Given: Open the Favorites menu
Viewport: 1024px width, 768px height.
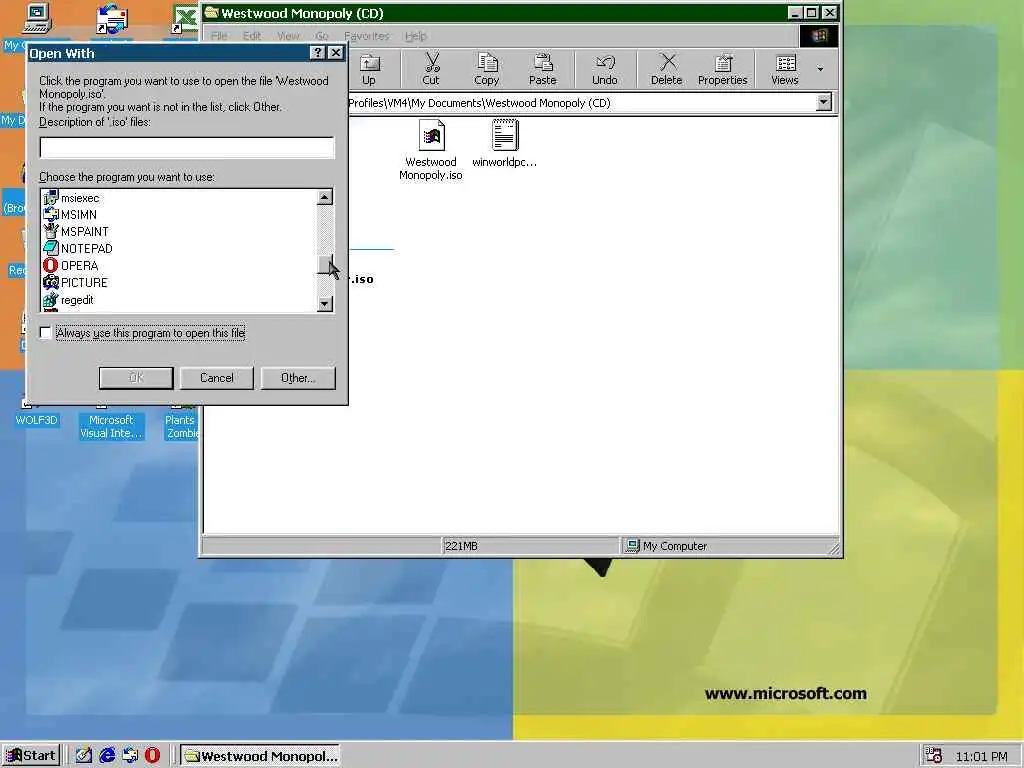Looking at the screenshot, I should coord(366,36).
